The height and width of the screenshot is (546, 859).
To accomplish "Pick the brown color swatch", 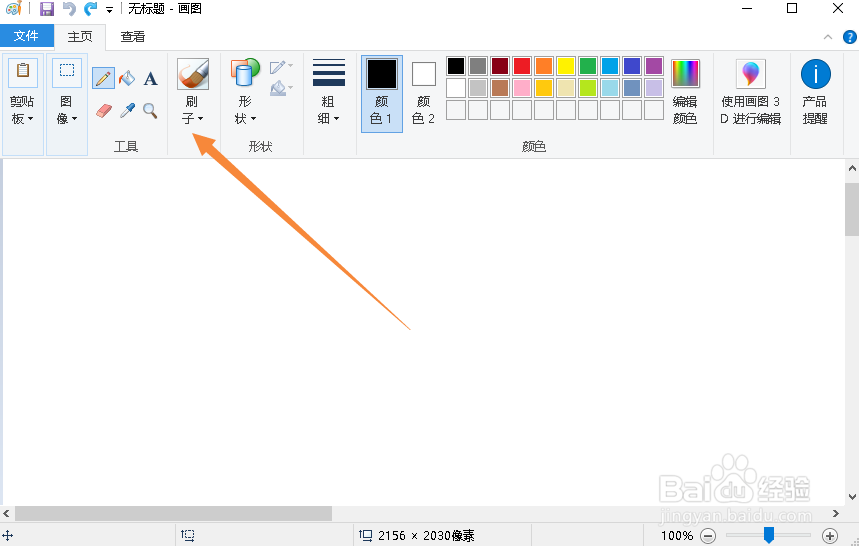I will pos(500,88).
